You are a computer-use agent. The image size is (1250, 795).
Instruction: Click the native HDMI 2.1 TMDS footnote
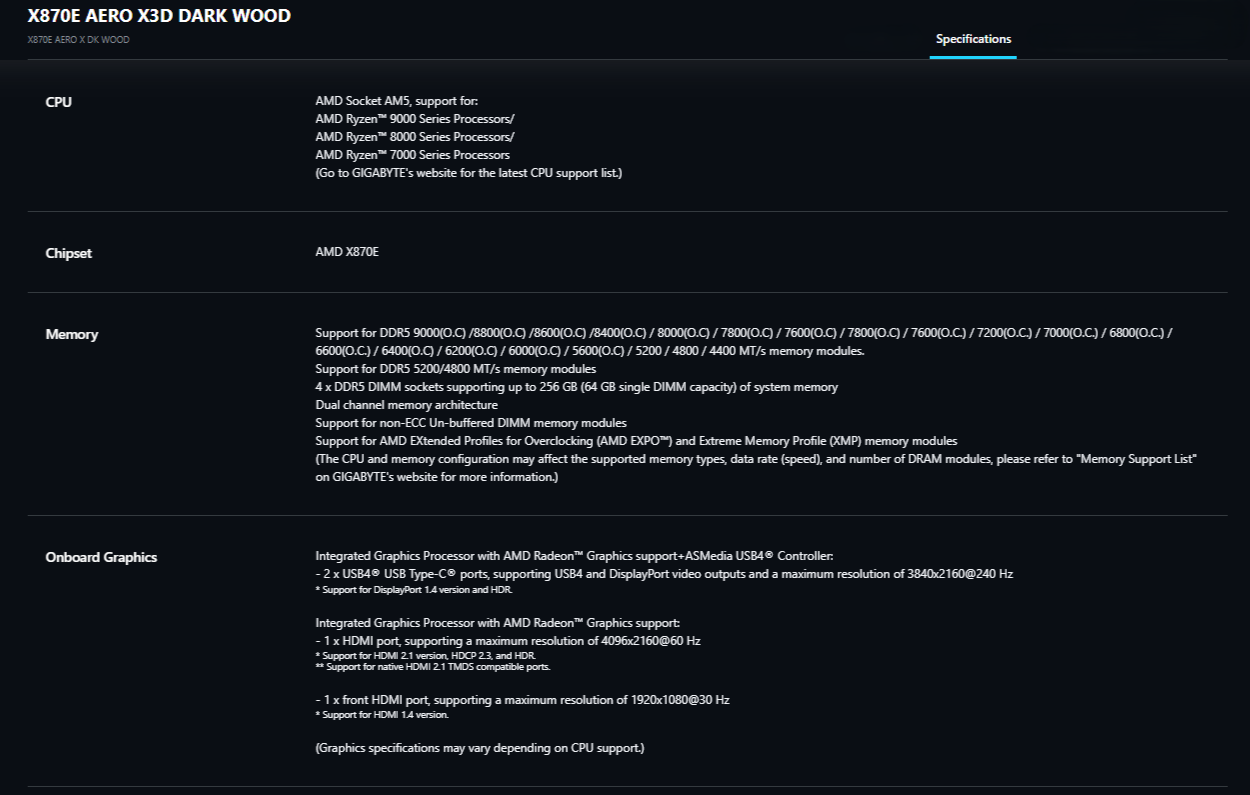(433, 666)
